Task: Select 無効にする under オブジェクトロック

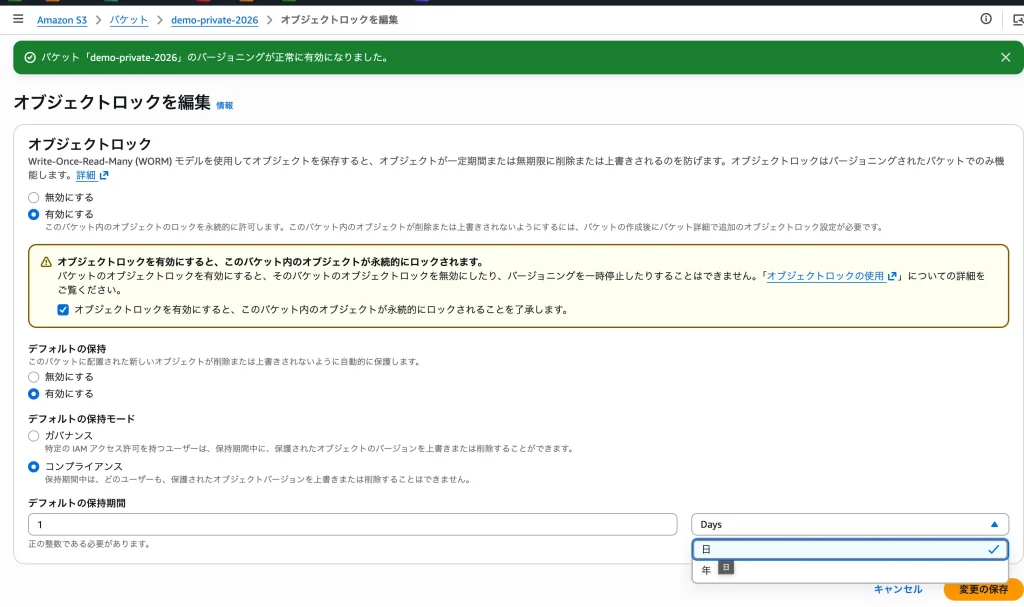Action: tap(34, 198)
